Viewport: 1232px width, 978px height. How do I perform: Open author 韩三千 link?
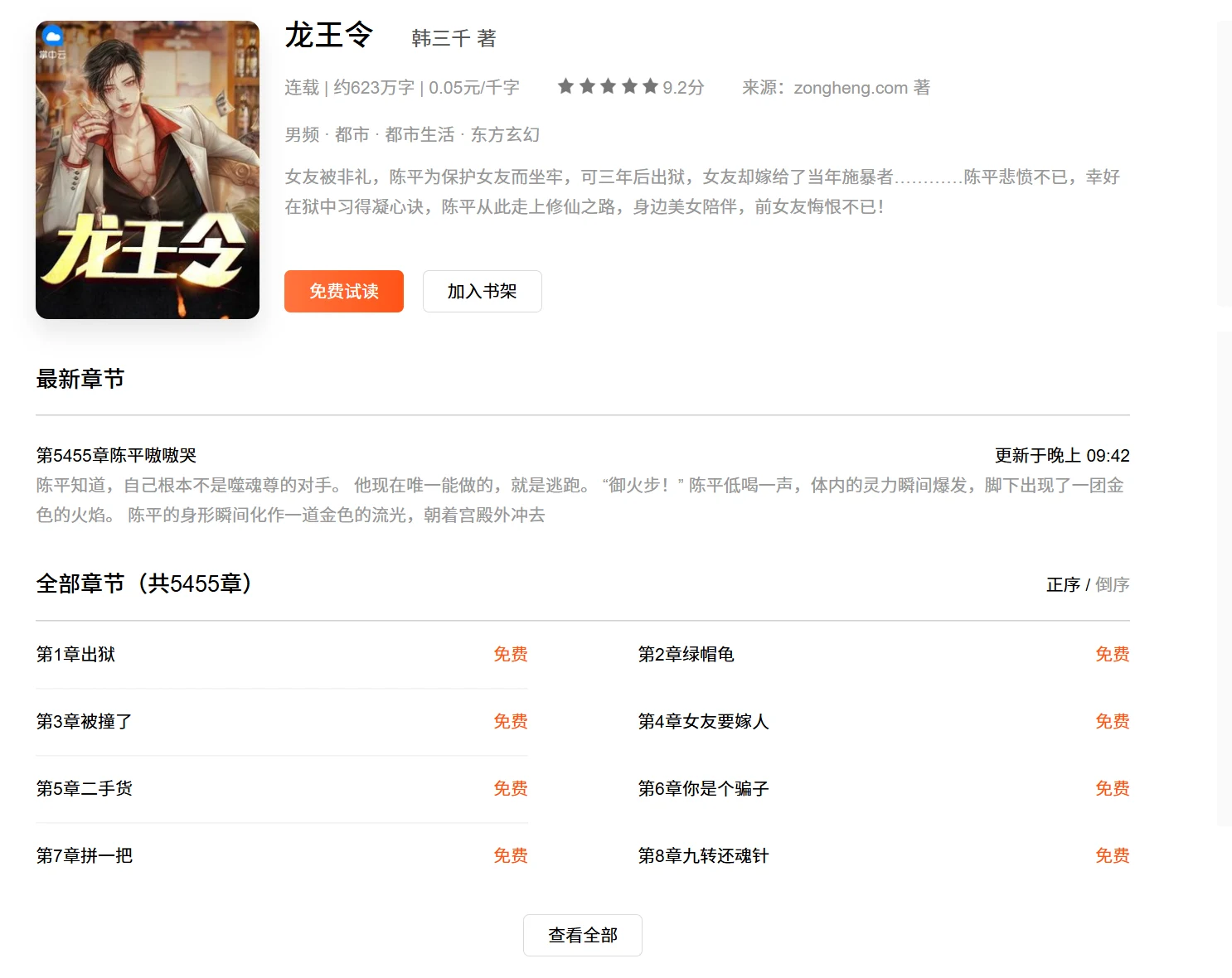click(x=441, y=38)
